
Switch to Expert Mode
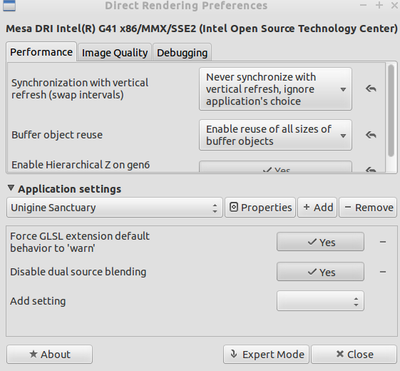(x=266, y=354)
